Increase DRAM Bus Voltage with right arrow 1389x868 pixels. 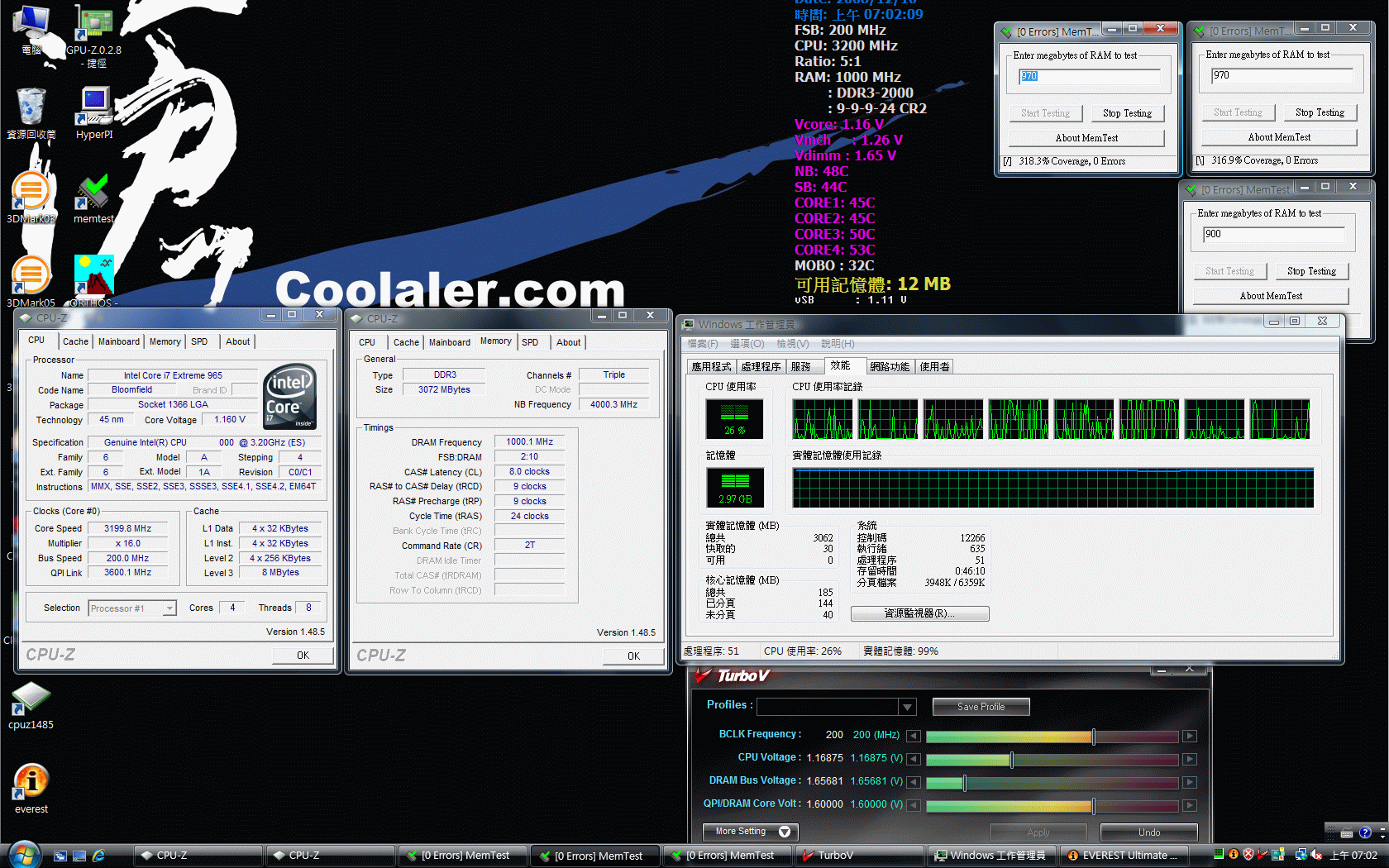click(1190, 782)
